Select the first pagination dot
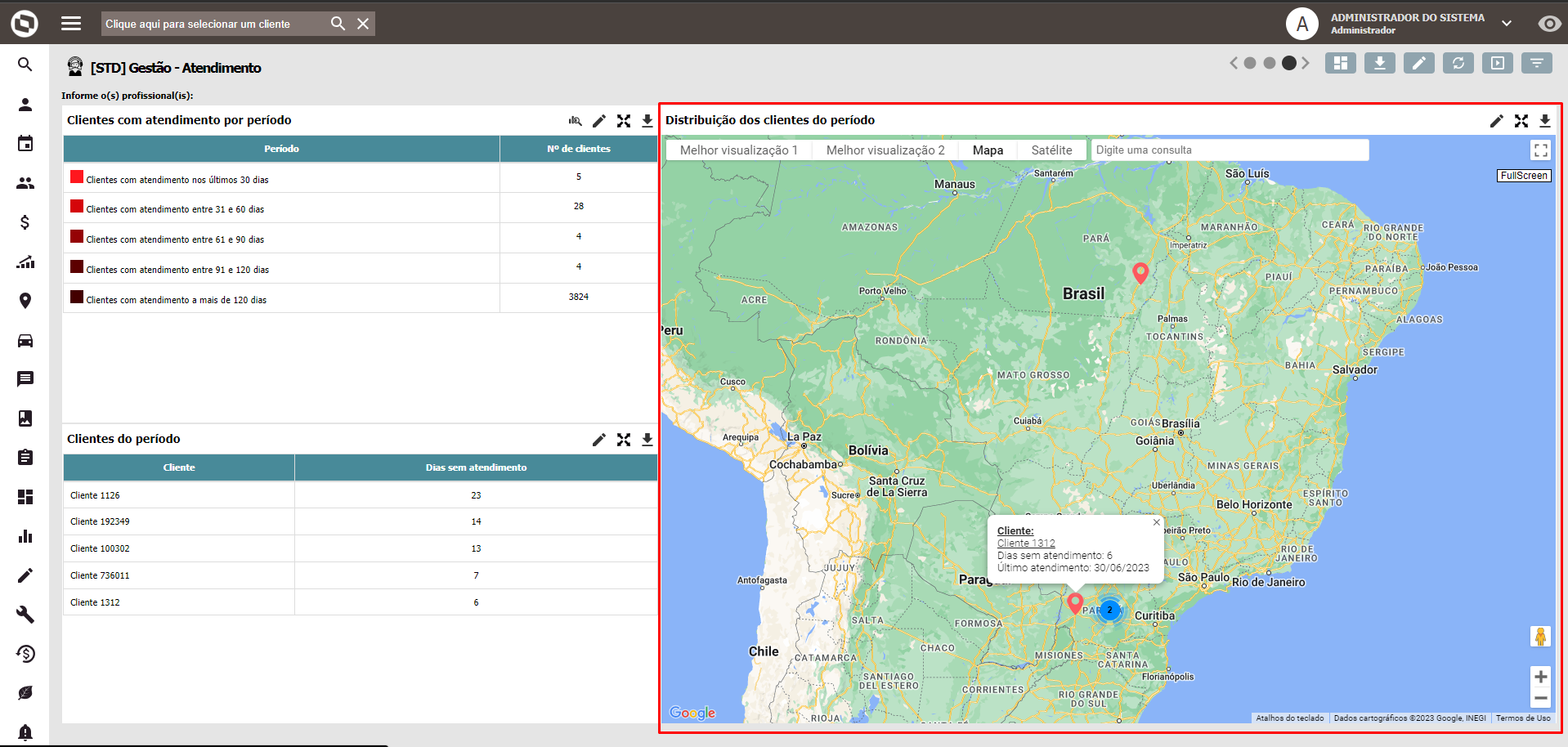 1250,63
